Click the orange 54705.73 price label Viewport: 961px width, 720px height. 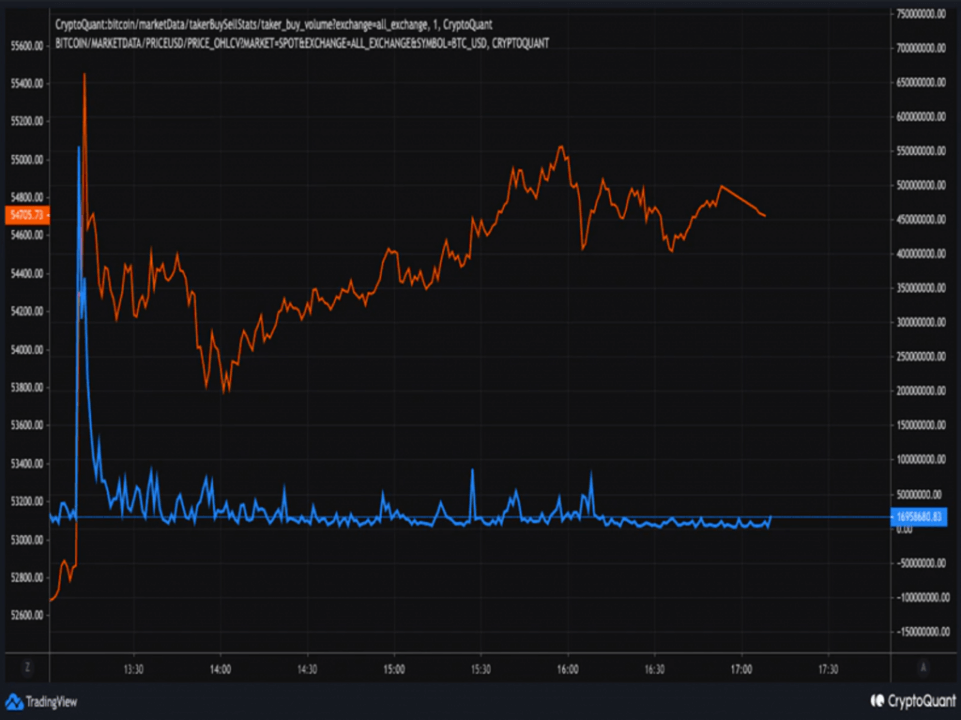(x=26, y=215)
